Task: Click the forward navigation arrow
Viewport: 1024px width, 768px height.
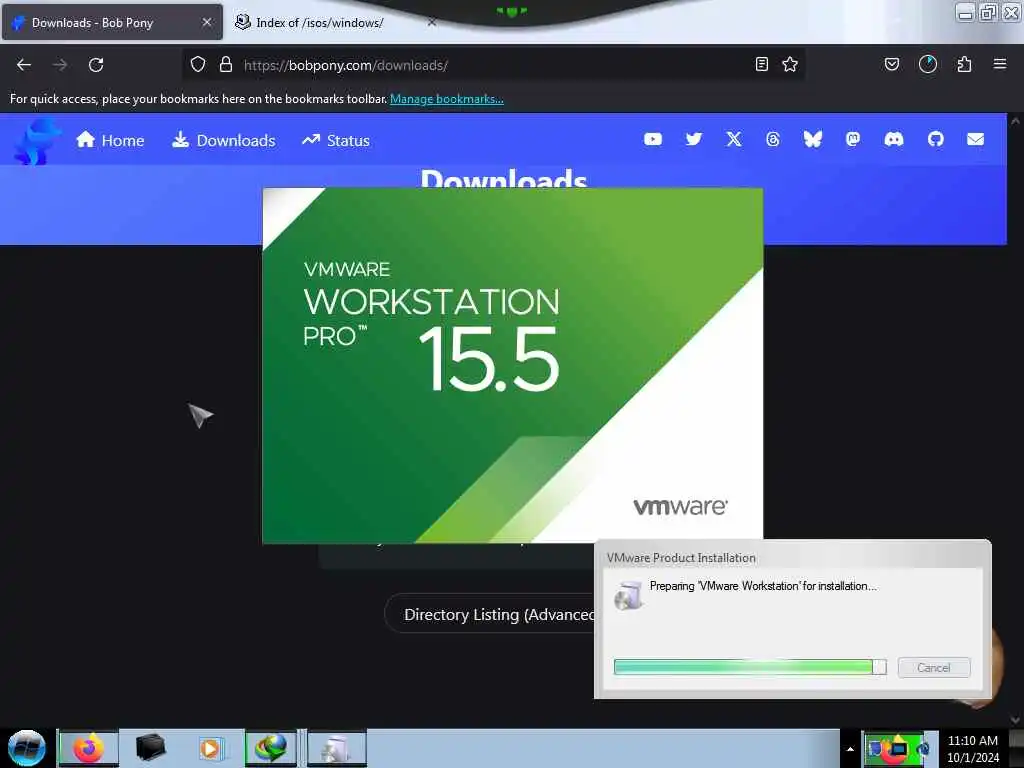Action: point(60,65)
